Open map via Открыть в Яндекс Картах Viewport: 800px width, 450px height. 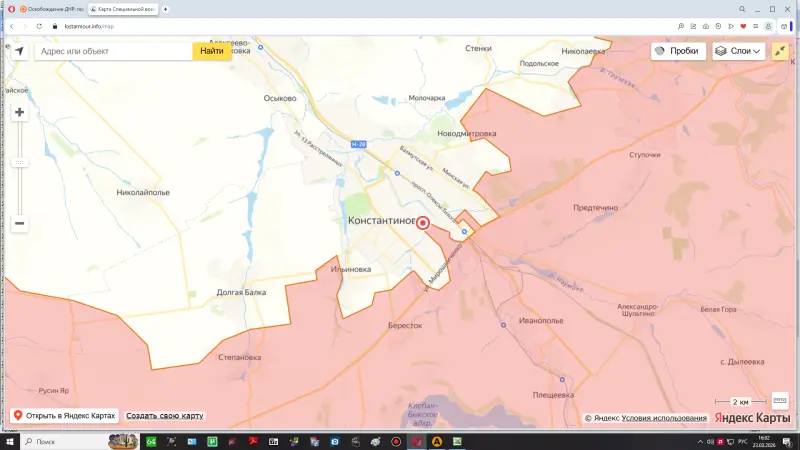(x=64, y=415)
